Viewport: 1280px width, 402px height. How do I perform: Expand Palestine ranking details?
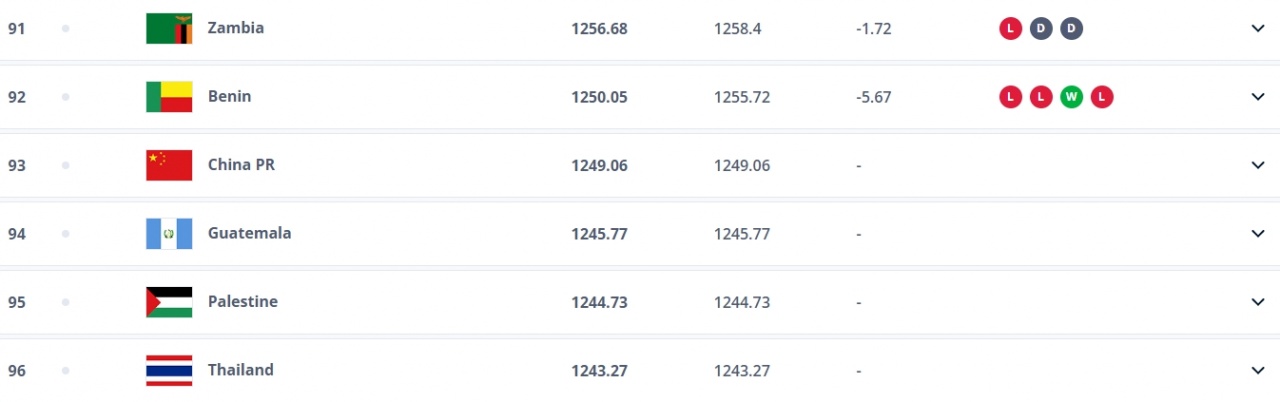tap(1258, 302)
